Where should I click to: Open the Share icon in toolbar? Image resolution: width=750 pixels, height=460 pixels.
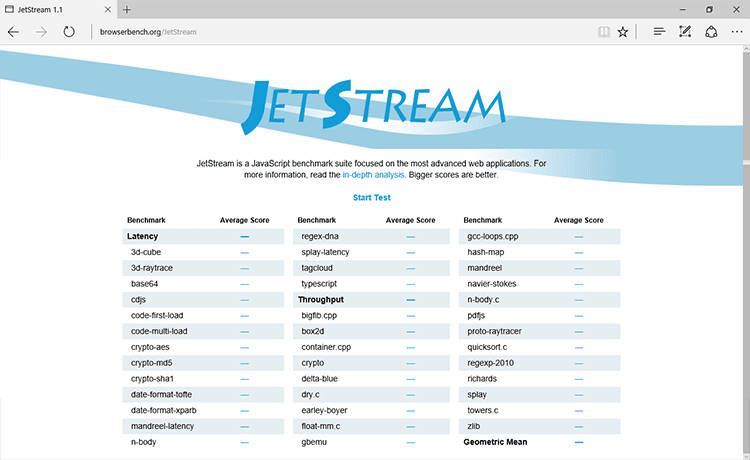(711, 32)
